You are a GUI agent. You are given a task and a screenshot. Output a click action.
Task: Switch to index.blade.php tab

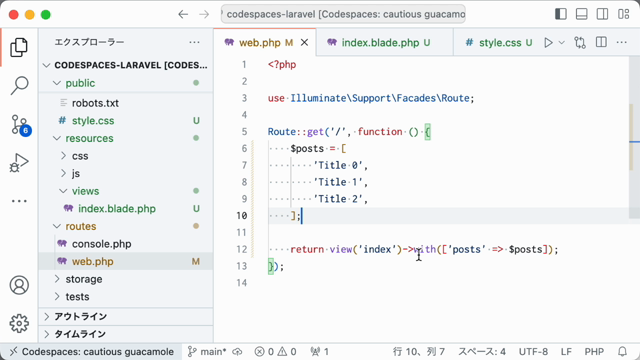point(380,42)
